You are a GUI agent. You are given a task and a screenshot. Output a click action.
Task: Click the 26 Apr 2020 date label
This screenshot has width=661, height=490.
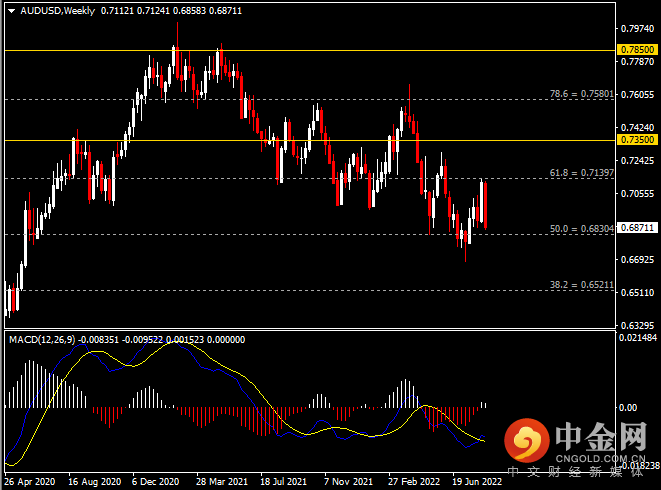click(x=30, y=482)
